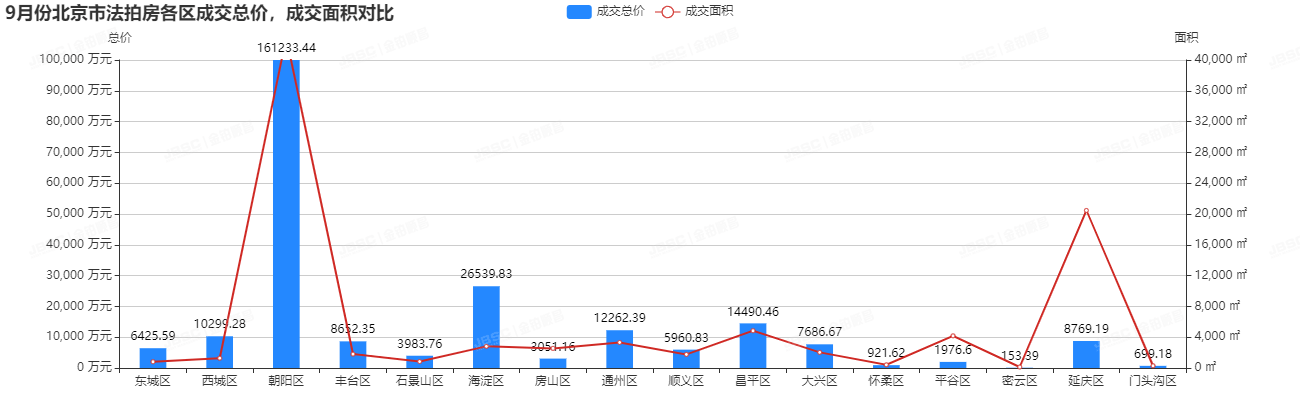
Task: Click the 161233.44 value label
Action: click(286, 47)
